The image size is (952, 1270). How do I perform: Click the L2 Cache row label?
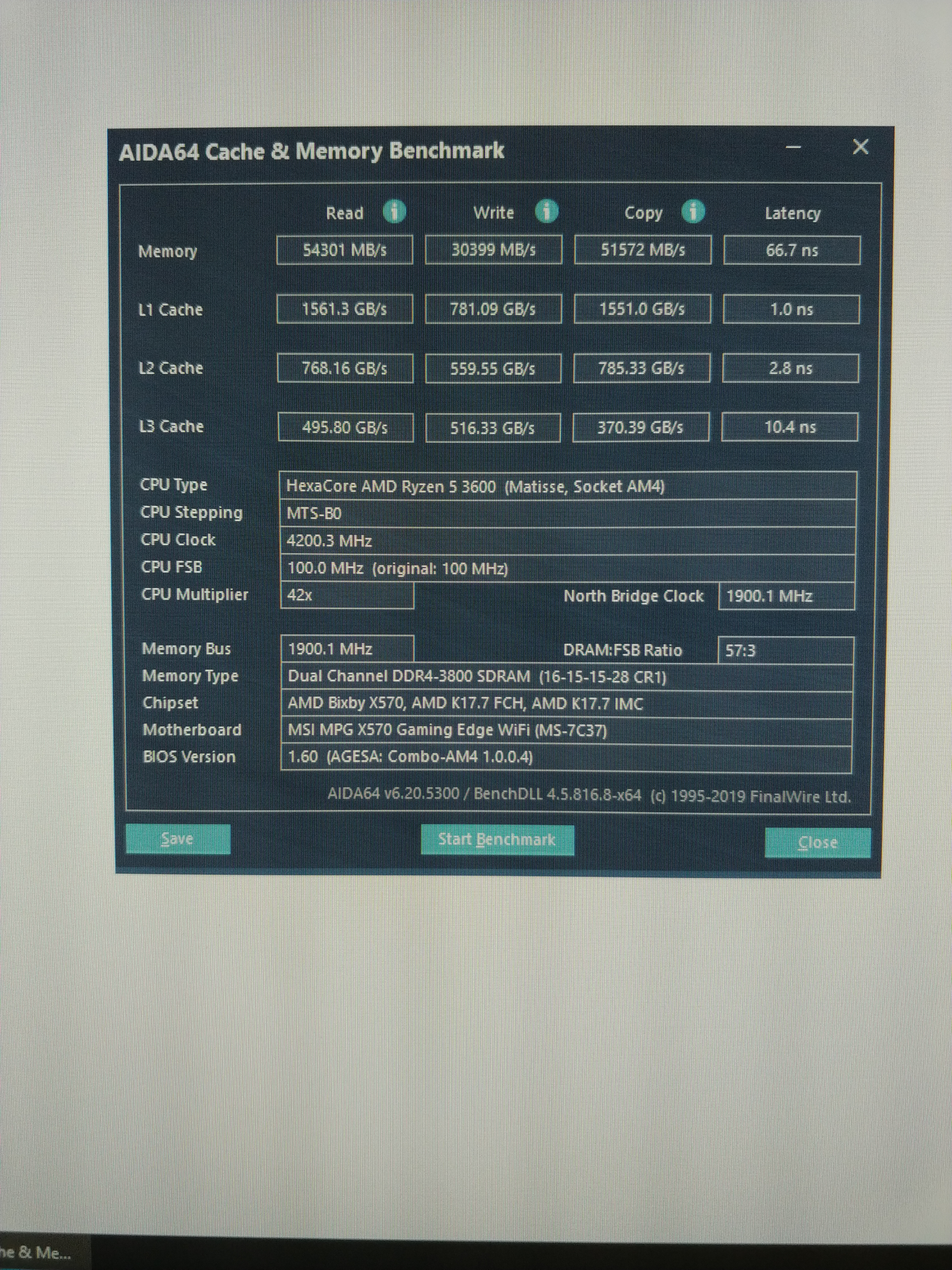[x=171, y=368]
